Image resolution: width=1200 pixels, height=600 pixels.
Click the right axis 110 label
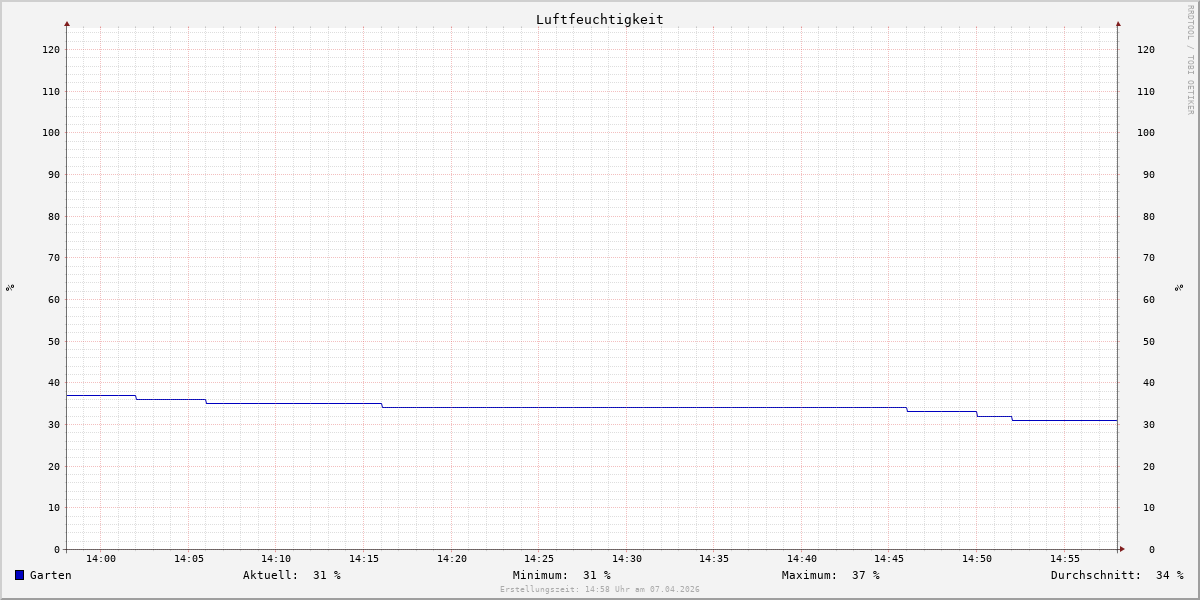(1146, 92)
